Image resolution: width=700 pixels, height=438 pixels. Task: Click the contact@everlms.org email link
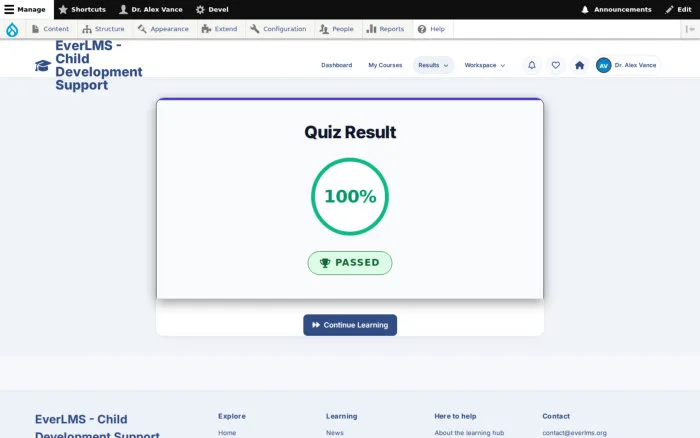(x=575, y=433)
